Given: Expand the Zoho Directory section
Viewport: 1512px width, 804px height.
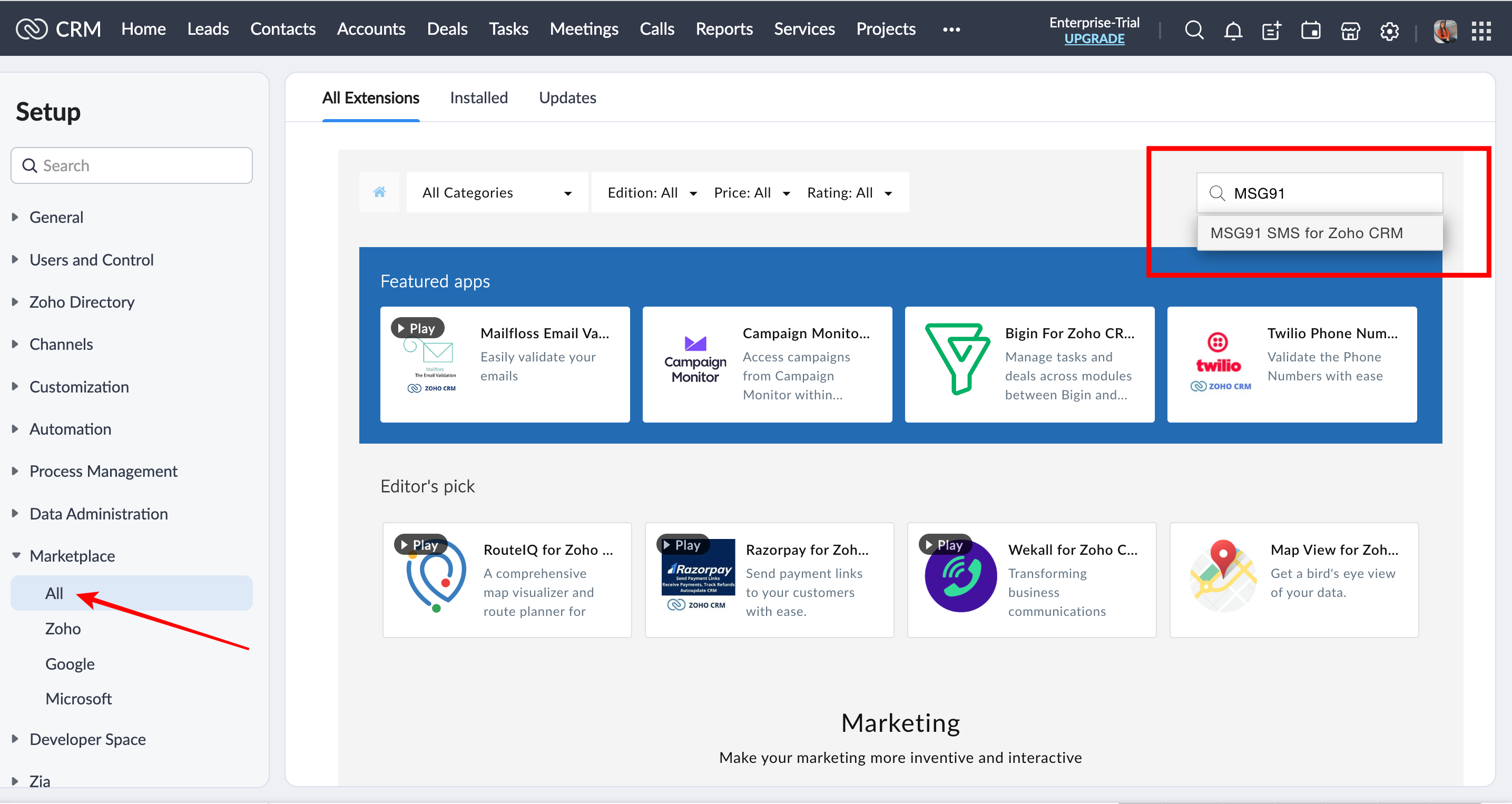Looking at the screenshot, I should coord(15,301).
